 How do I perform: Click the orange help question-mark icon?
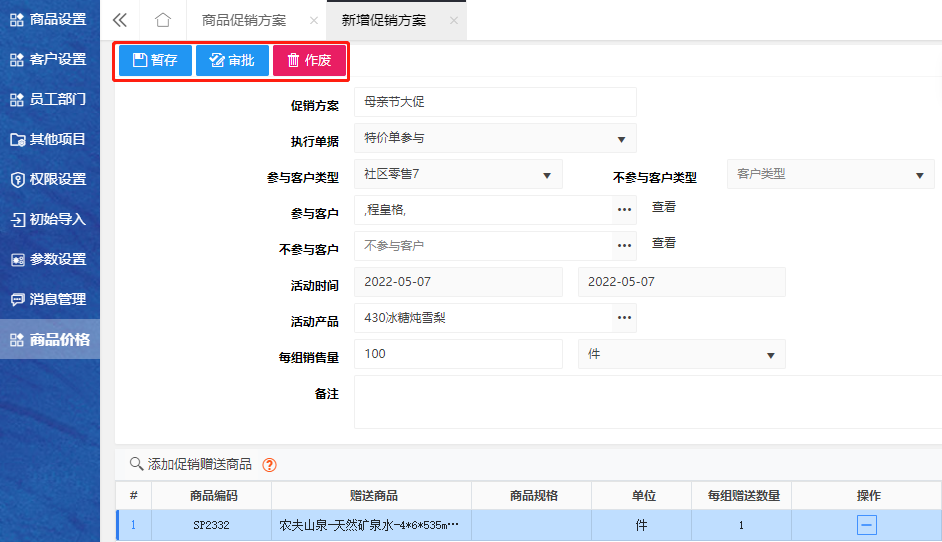coord(269,464)
